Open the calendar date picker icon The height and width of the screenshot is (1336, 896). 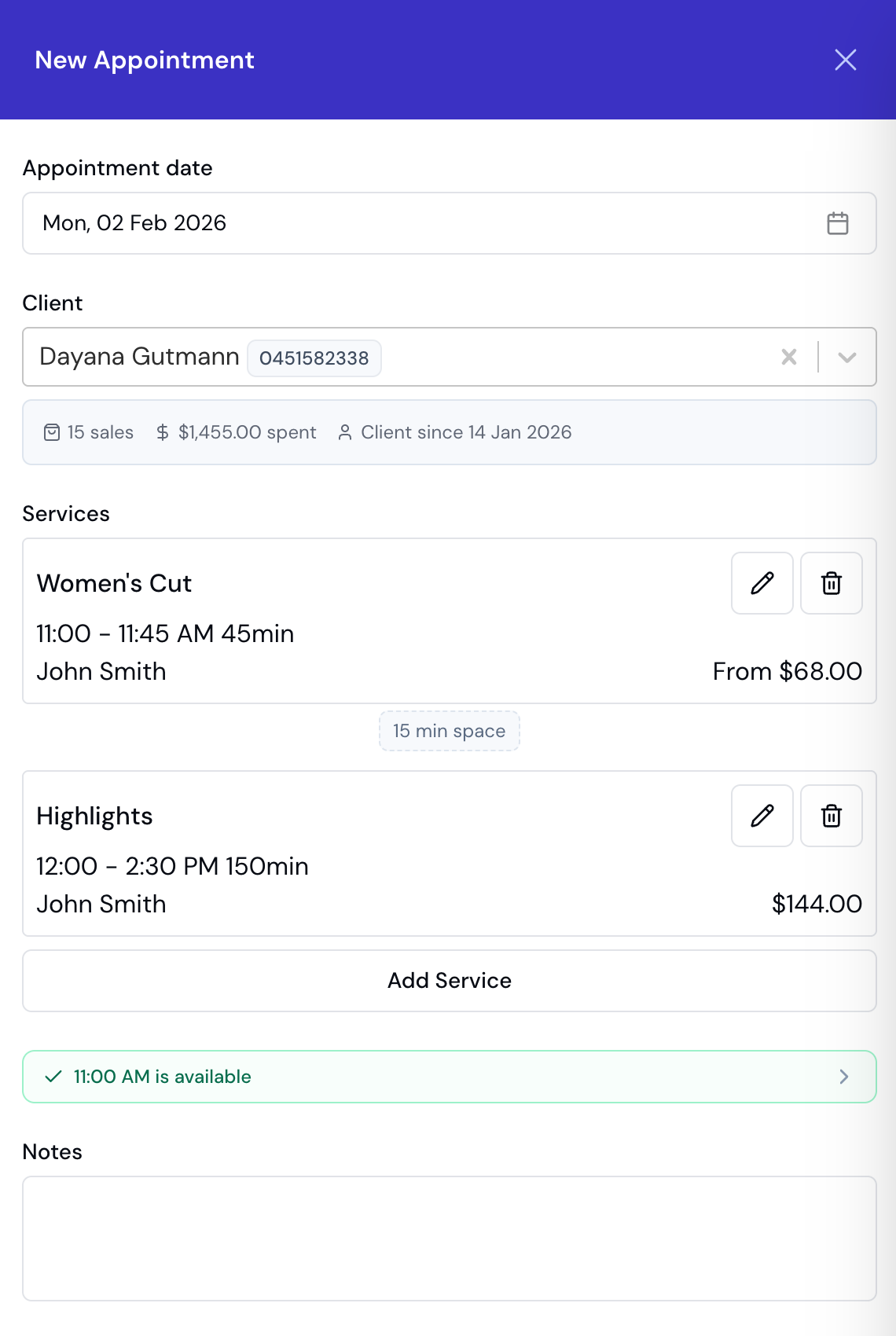[x=838, y=223]
